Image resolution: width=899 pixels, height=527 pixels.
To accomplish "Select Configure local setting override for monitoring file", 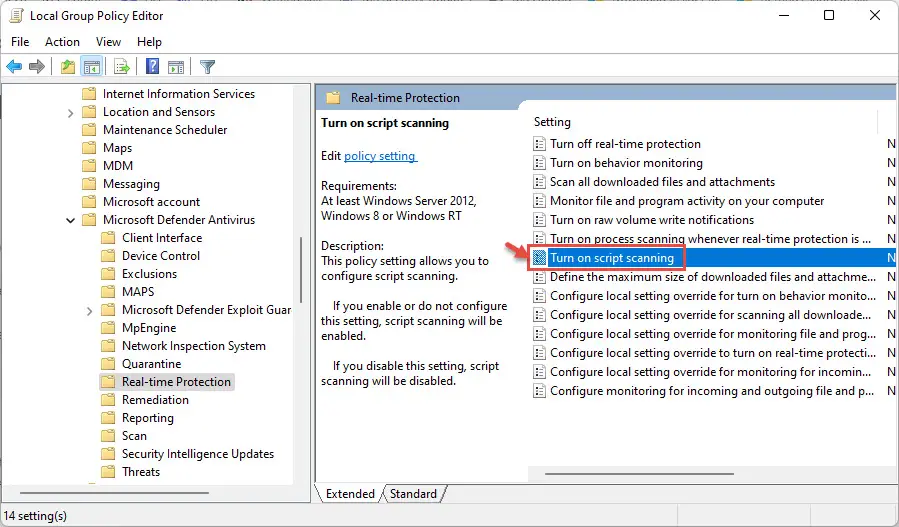I will tap(713, 334).
